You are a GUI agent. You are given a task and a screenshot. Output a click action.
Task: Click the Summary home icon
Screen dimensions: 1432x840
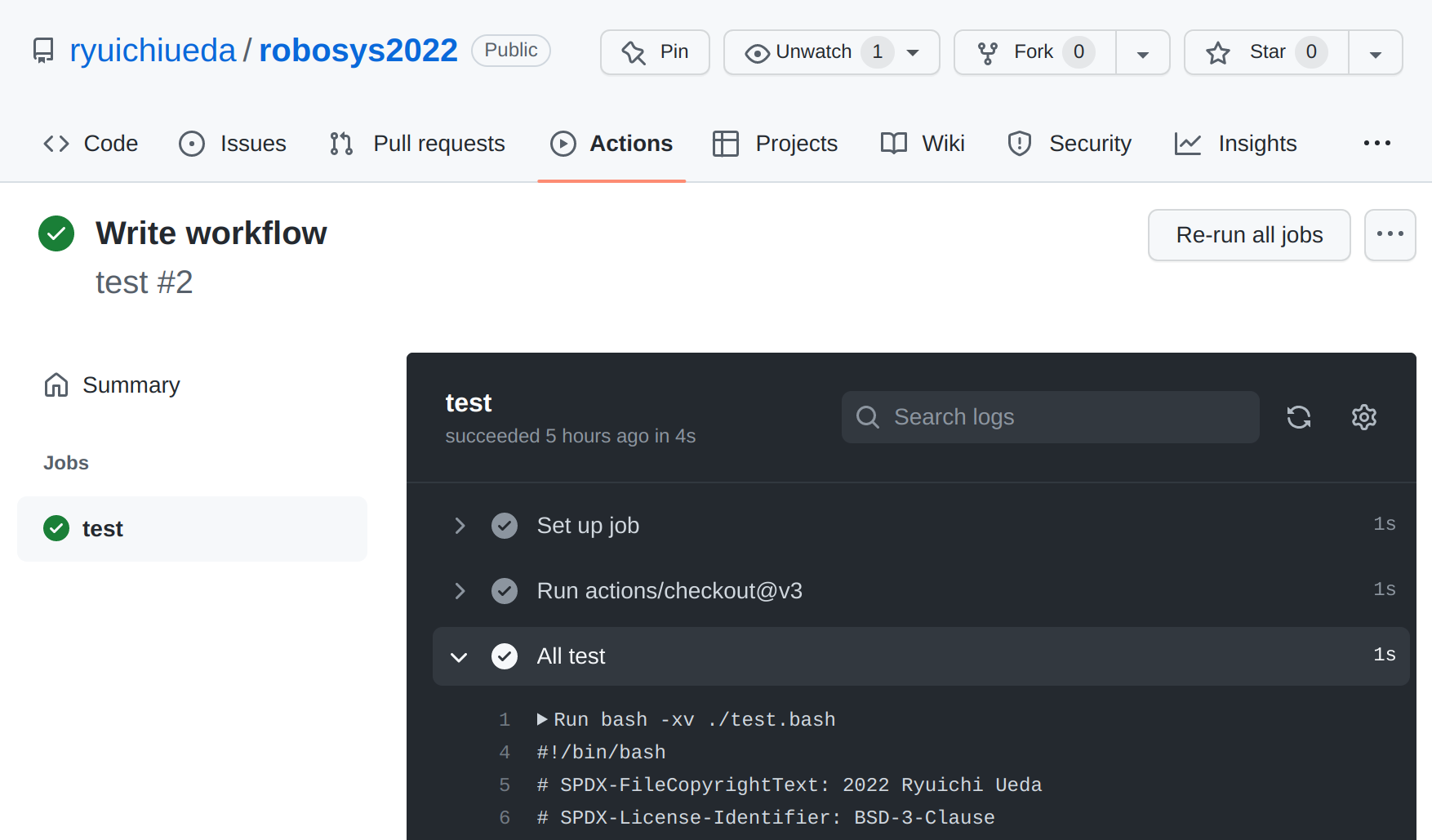tap(56, 385)
